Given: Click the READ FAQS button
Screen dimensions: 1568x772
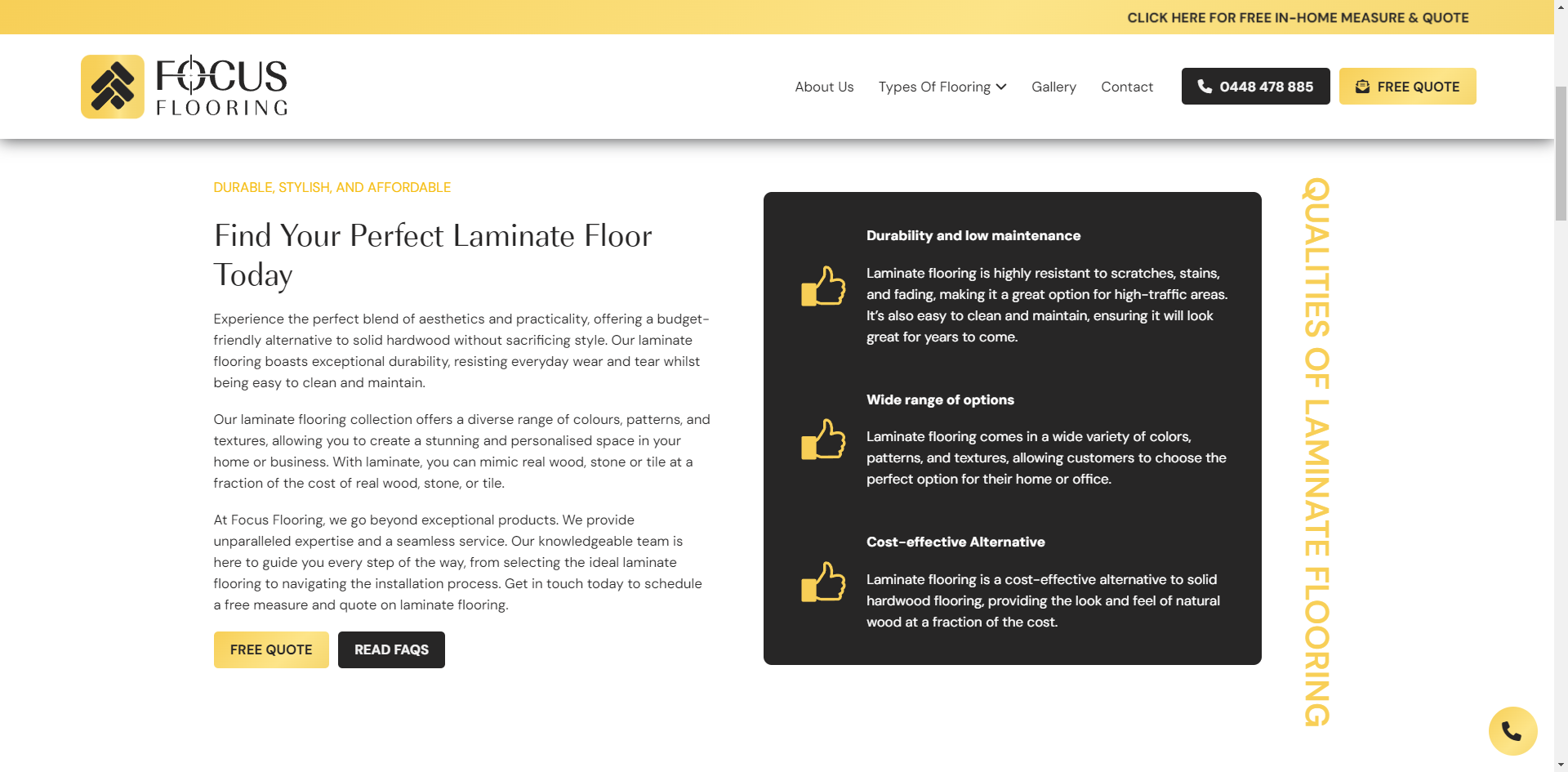Looking at the screenshot, I should pos(391,649).
